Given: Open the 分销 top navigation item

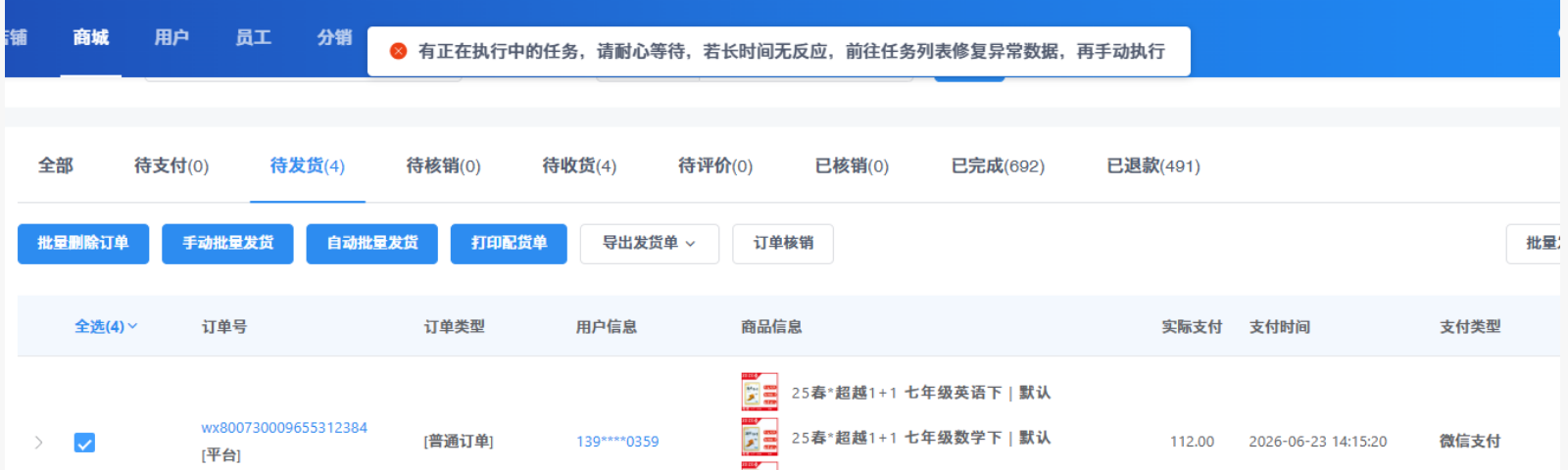Looking at the screenshot, I should 334,37.
